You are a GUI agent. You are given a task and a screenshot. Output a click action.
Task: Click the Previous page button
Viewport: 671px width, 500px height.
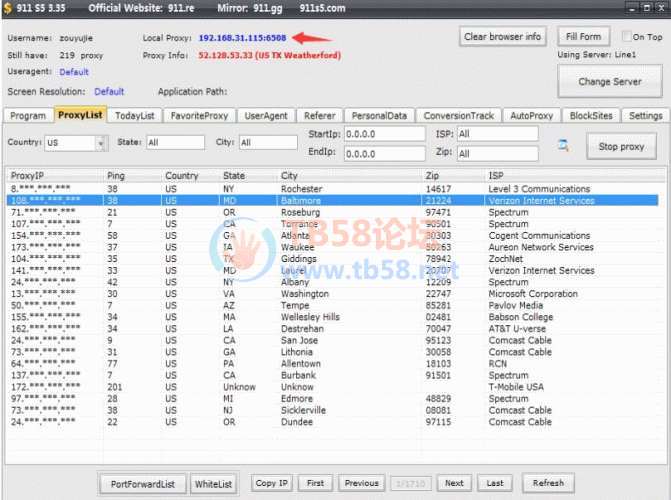[x=362, y=483]
